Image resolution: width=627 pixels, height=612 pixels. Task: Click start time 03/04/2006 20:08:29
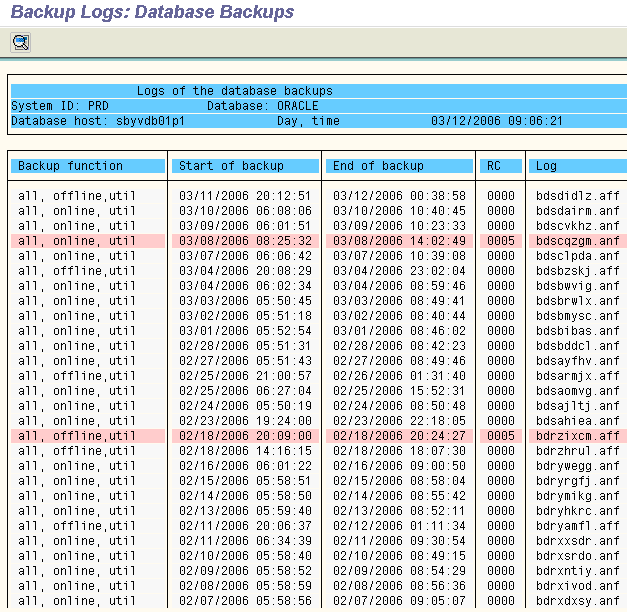245,271
